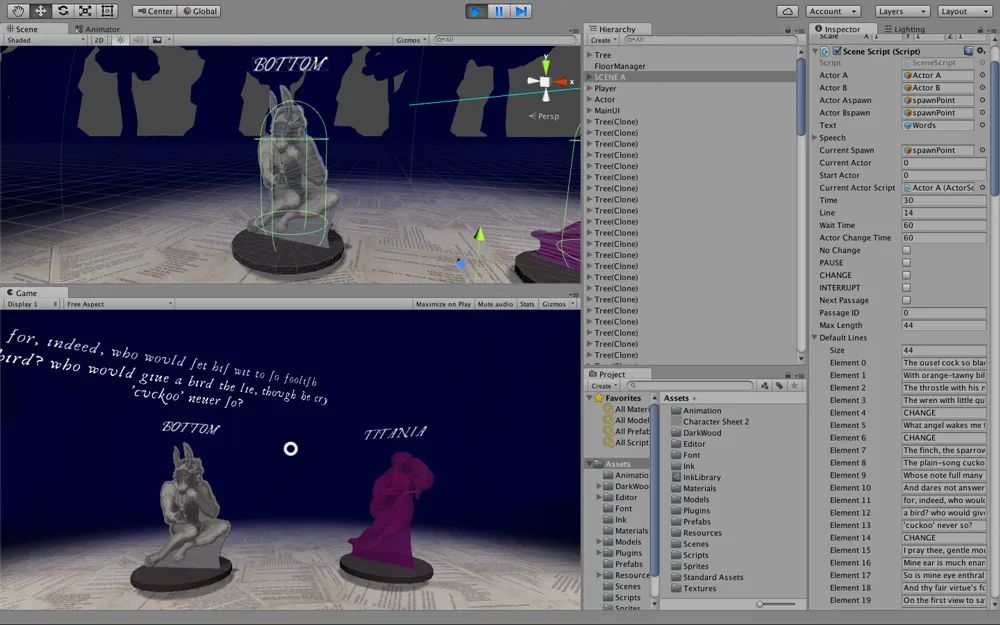
Task: Open the Scene Script component gear menu
Action: [981, 50]
